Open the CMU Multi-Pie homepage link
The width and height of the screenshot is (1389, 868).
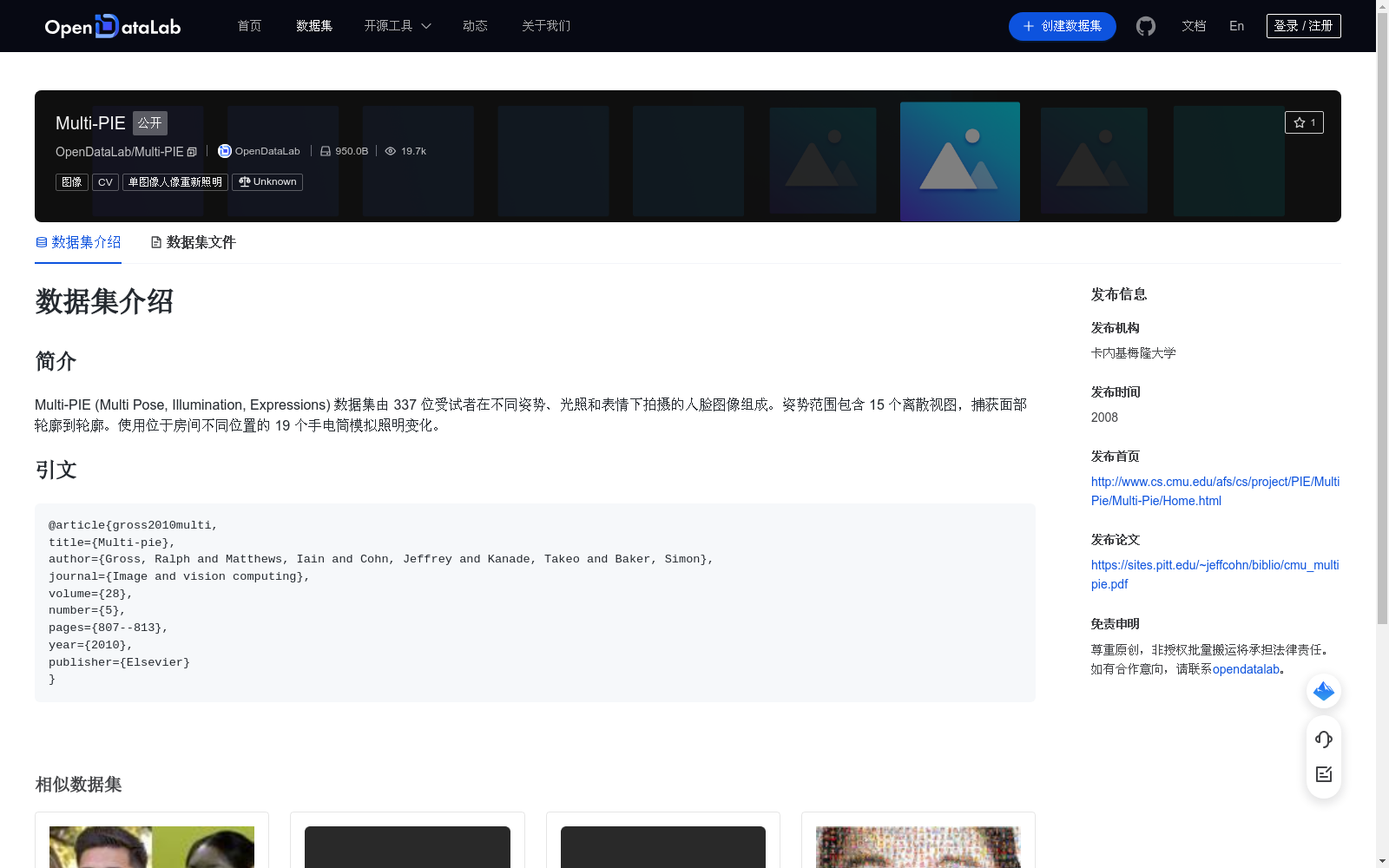1215,491
